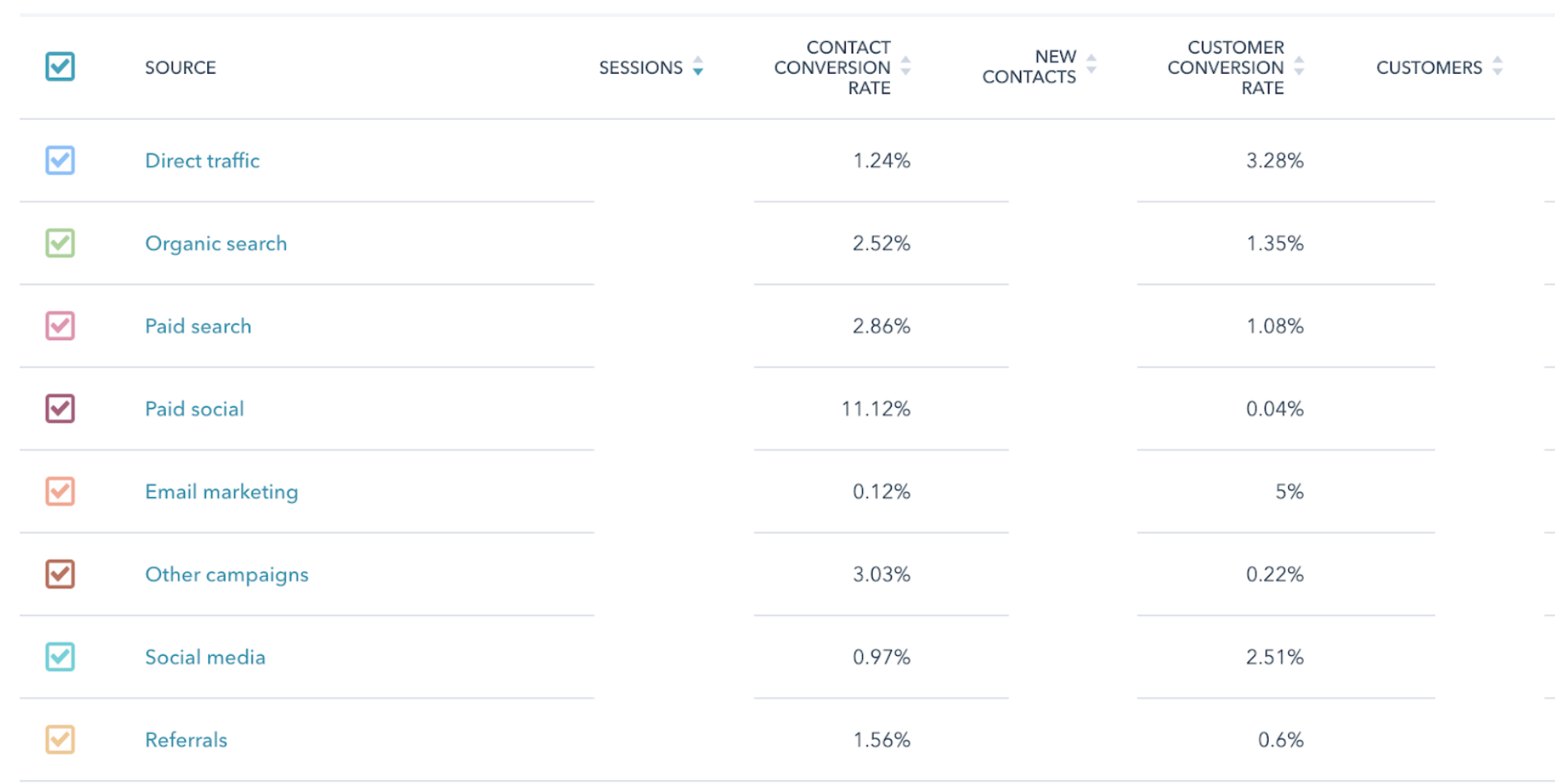Toggle the Direct traffic row checkbox
The width and height of the screenshot is (1555, 784).
point(58,160)
